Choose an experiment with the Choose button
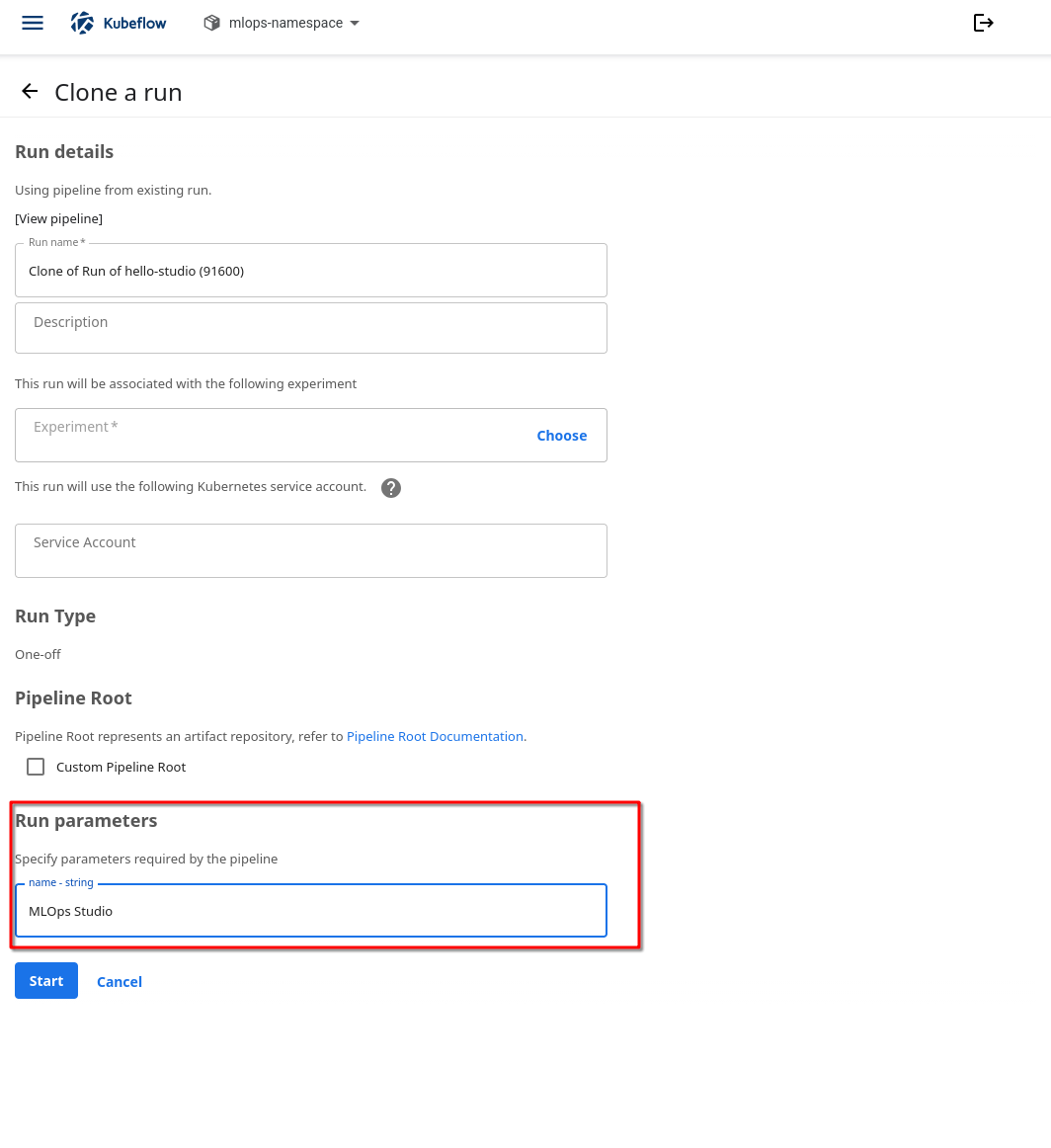The height and width of the screenshot is (1148, 1051). pyautogui.click(x=561, y=436)
